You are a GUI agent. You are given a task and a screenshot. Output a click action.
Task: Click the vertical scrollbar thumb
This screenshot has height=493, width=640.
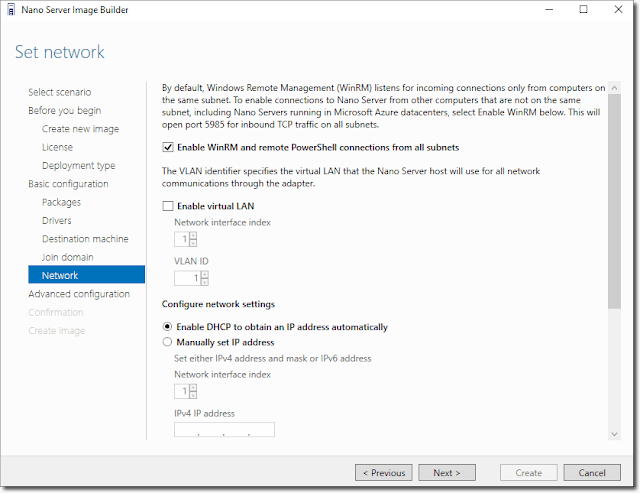pyautogui.click(x=614, y=201)
